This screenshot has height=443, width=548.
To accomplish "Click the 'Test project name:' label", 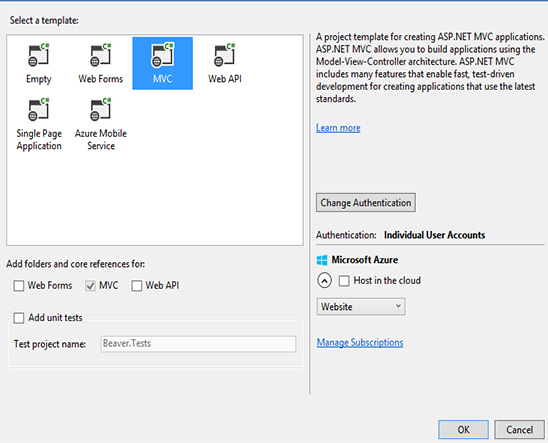I will click(50, 344).
